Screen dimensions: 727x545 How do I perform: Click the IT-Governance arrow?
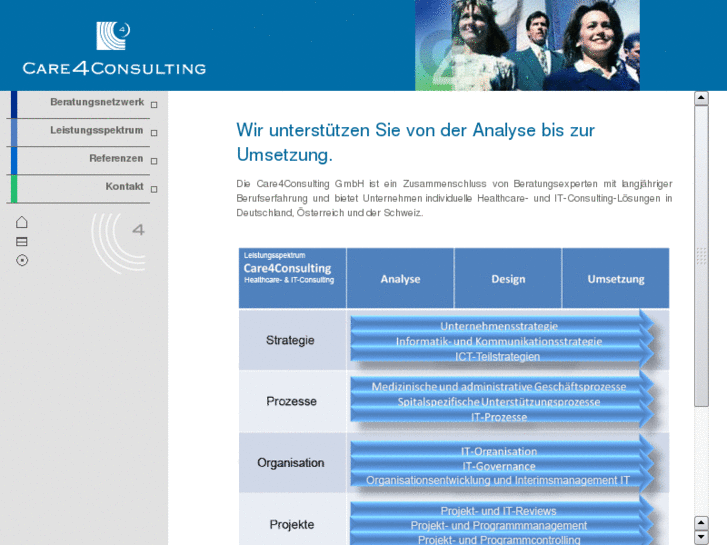502,466
